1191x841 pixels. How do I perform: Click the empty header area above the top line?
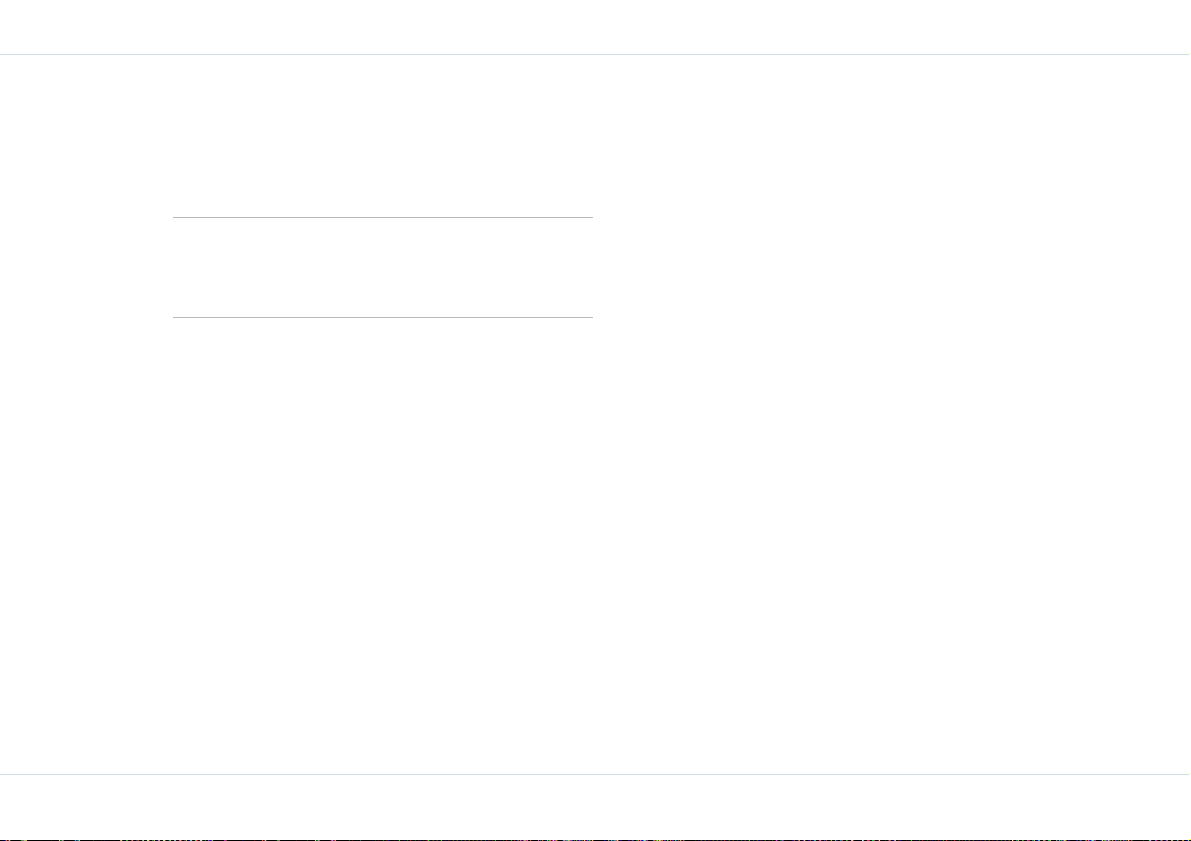click(x=596, y=27)
